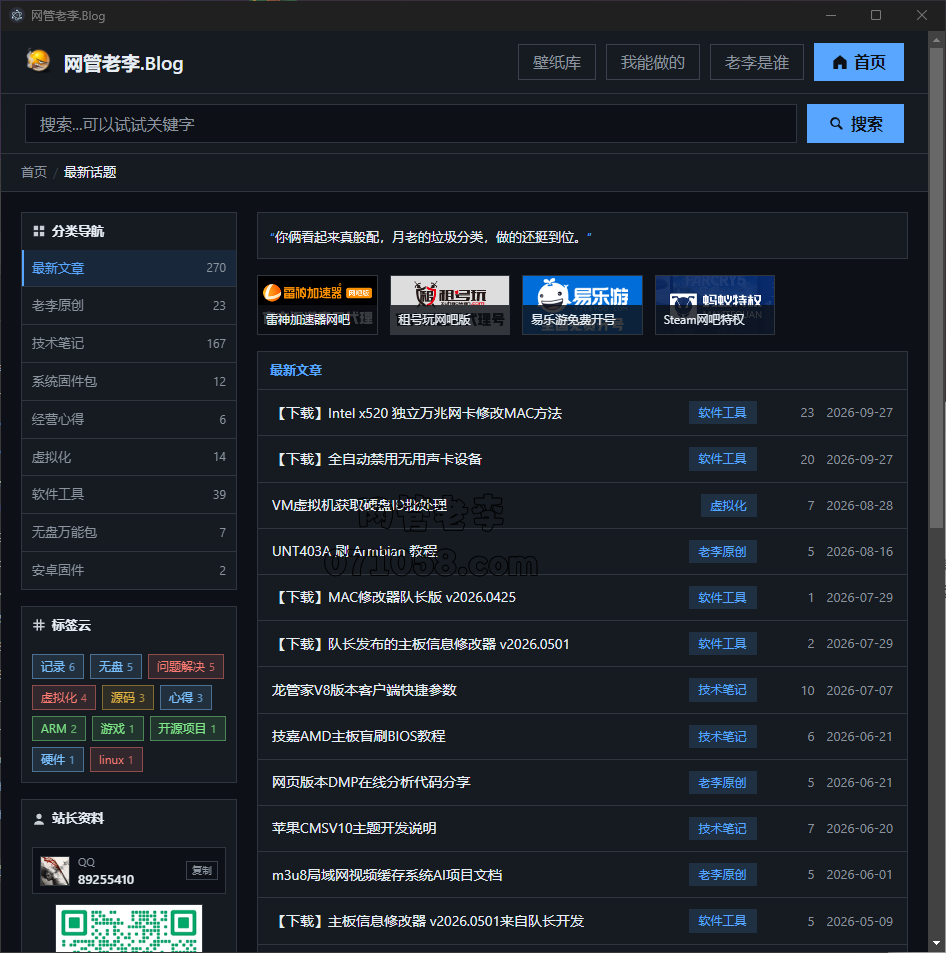
Task: Select the 系统固件包 category
Action: (129, 381)
